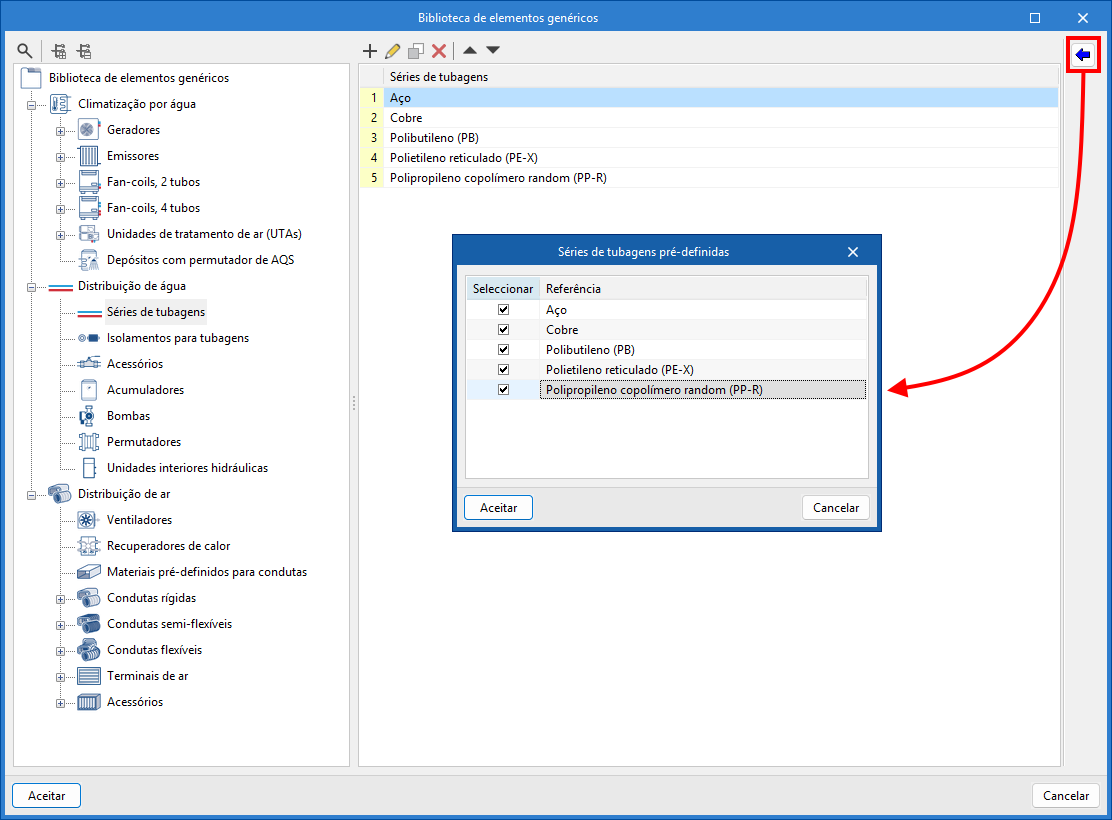Click Cancelar in pré-definidas dialog
Viewport: 1112px width, 820px height.
[x=835, y=508]
